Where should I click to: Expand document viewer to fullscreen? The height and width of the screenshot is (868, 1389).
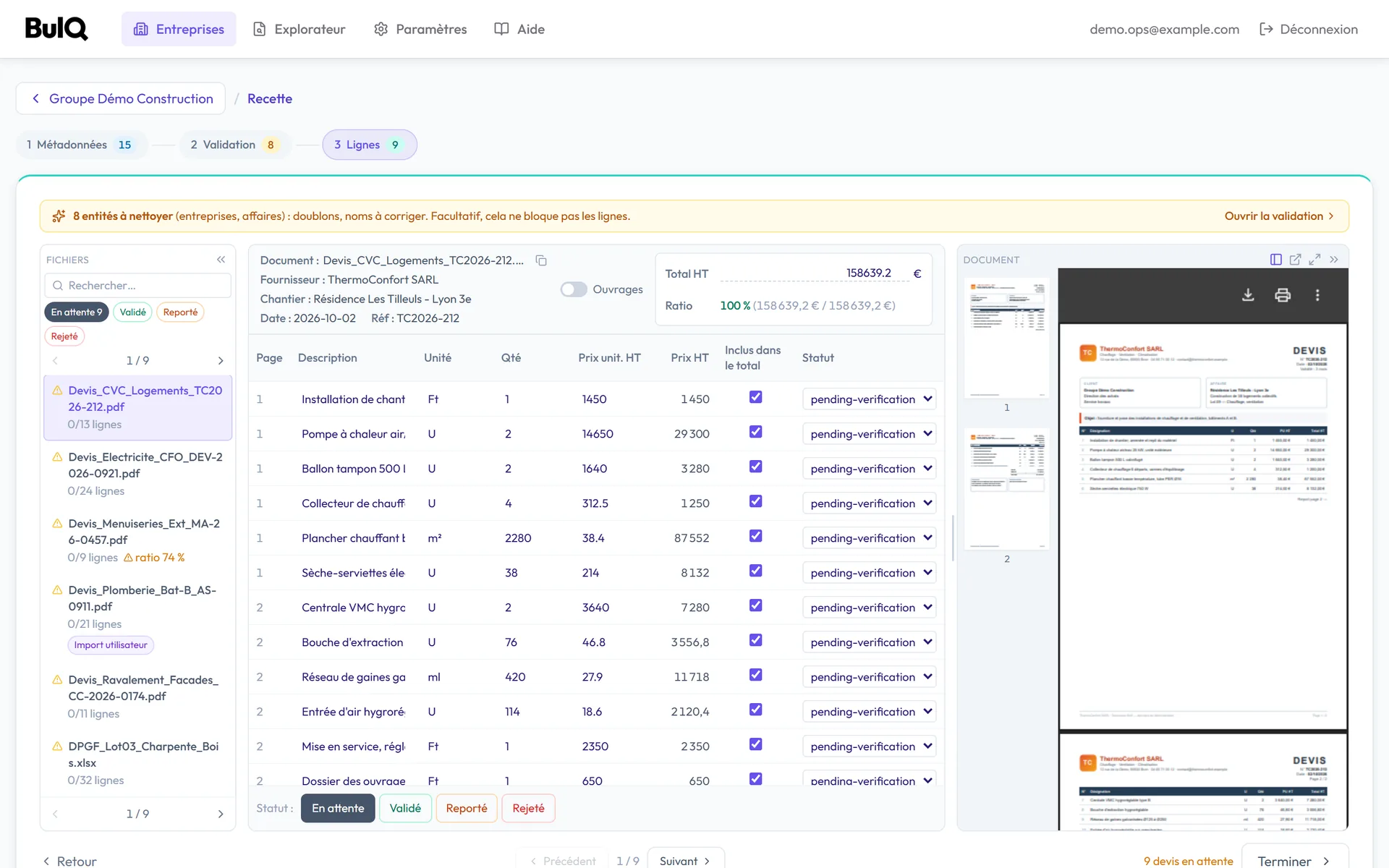(1314, 260)
